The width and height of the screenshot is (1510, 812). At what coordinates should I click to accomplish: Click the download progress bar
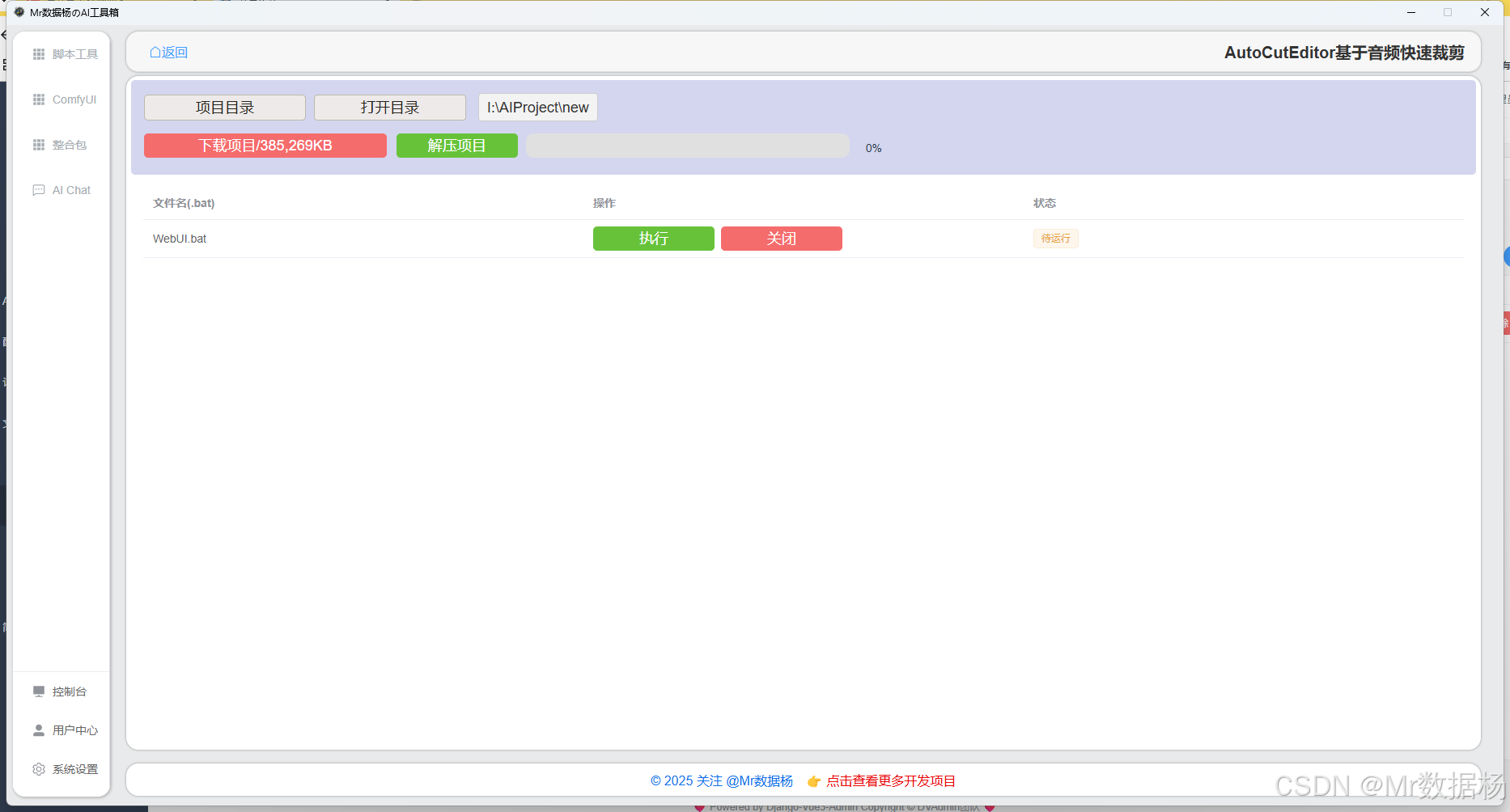(x=688, y=146)
